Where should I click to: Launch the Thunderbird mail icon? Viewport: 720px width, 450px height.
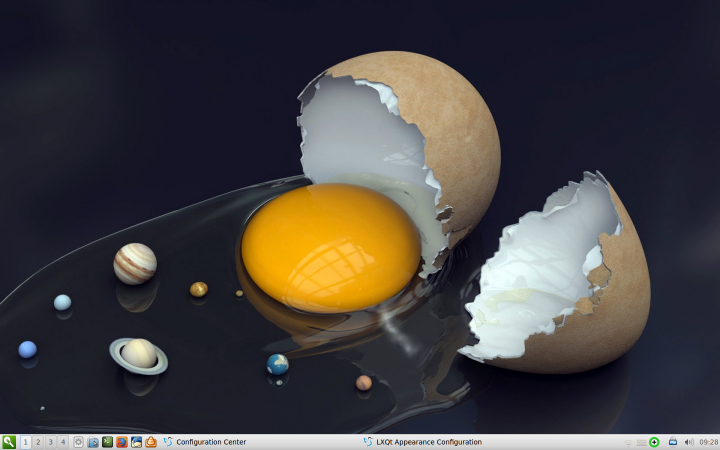[x=136, y=442]
